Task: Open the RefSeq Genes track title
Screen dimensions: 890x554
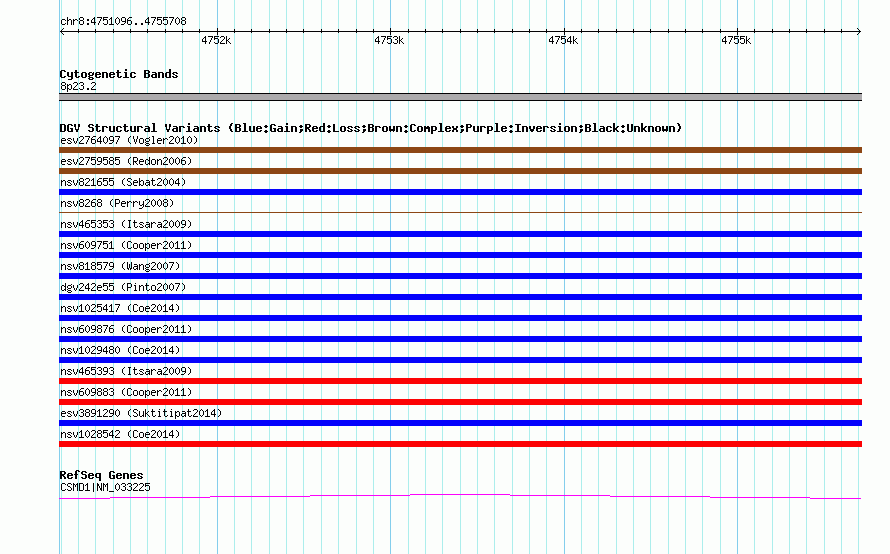Action: (101, 475)
